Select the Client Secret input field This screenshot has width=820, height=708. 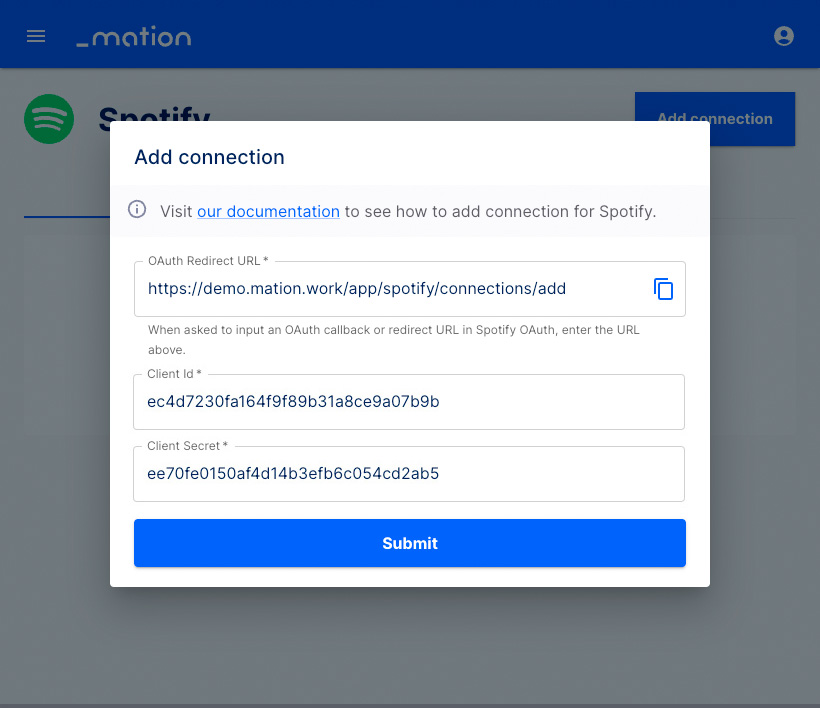[408, 474]
